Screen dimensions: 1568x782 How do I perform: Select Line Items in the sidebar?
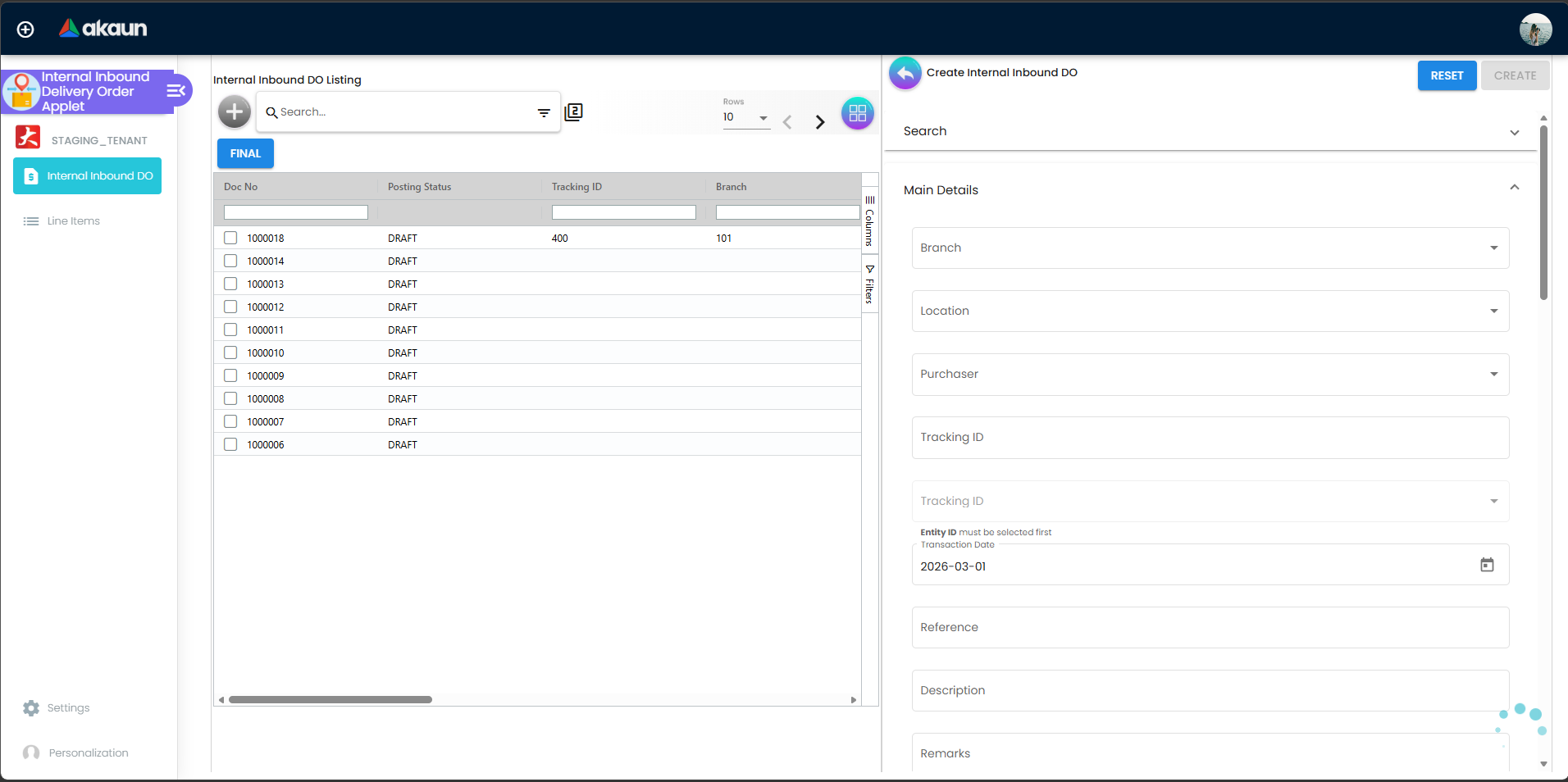pyautogui.click(x=73, y=221)
